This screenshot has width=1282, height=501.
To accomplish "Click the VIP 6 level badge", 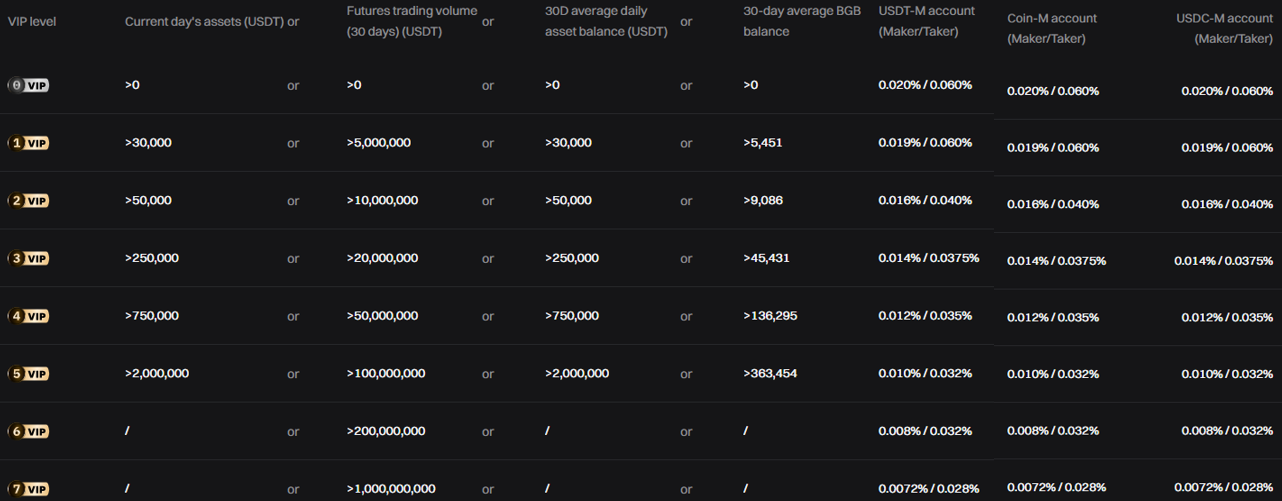I will 28,432.
